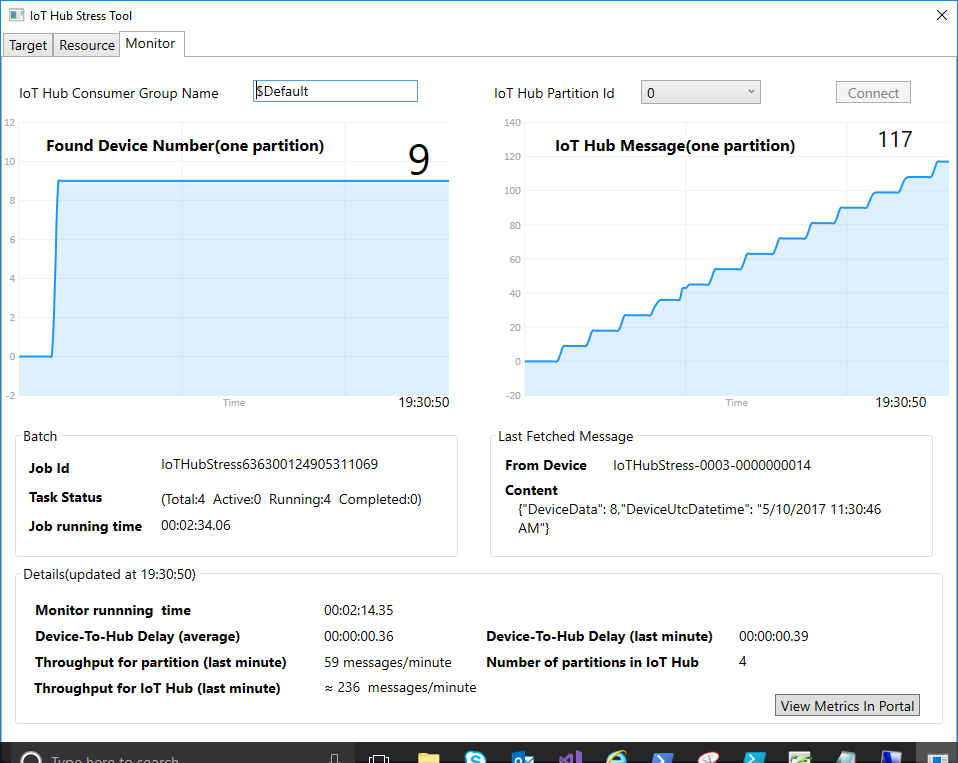Screen dimensions: 958x763
Task: Select Job Id value IoTHubStress636300124905311069
Action: click(269, 464)
